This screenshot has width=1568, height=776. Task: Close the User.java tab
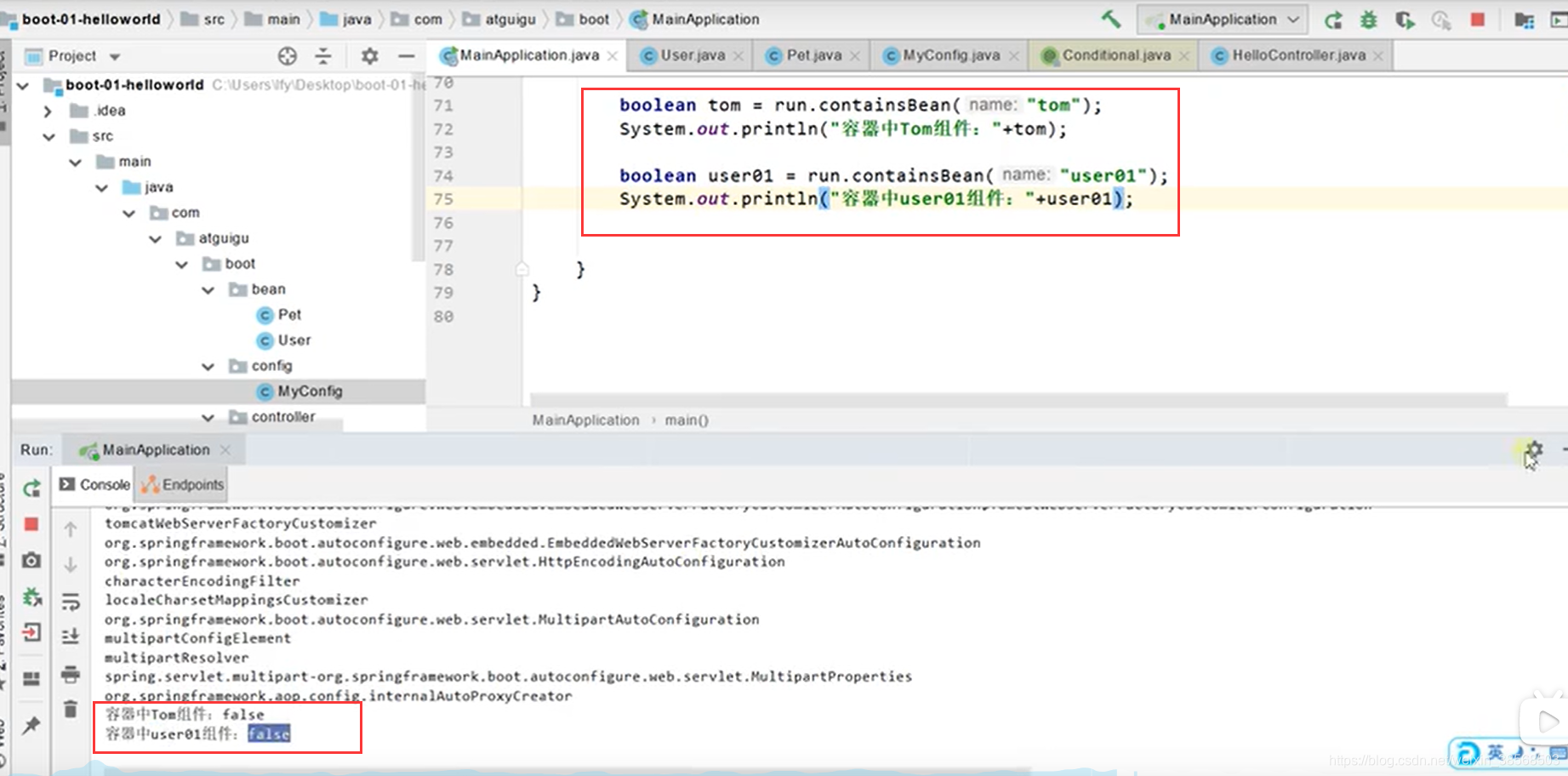click(738, 56)
